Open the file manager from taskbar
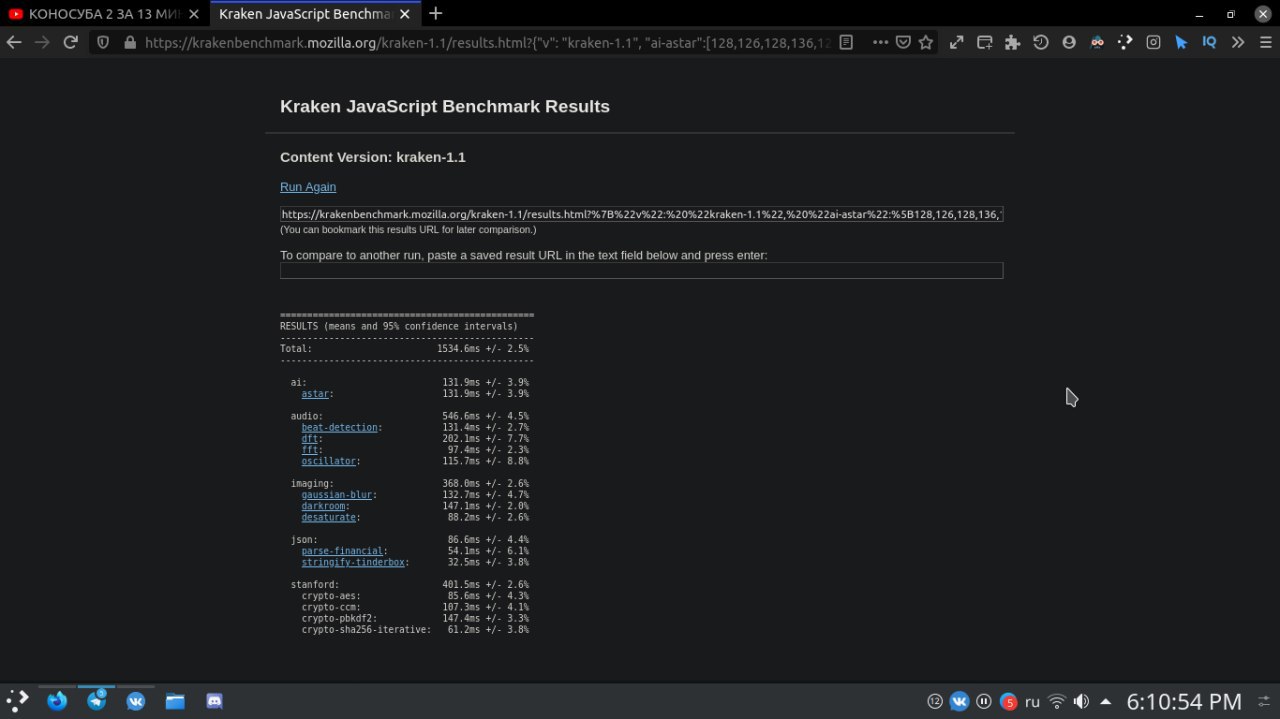The image size is (1280, 719). click(x=175, y=701)
